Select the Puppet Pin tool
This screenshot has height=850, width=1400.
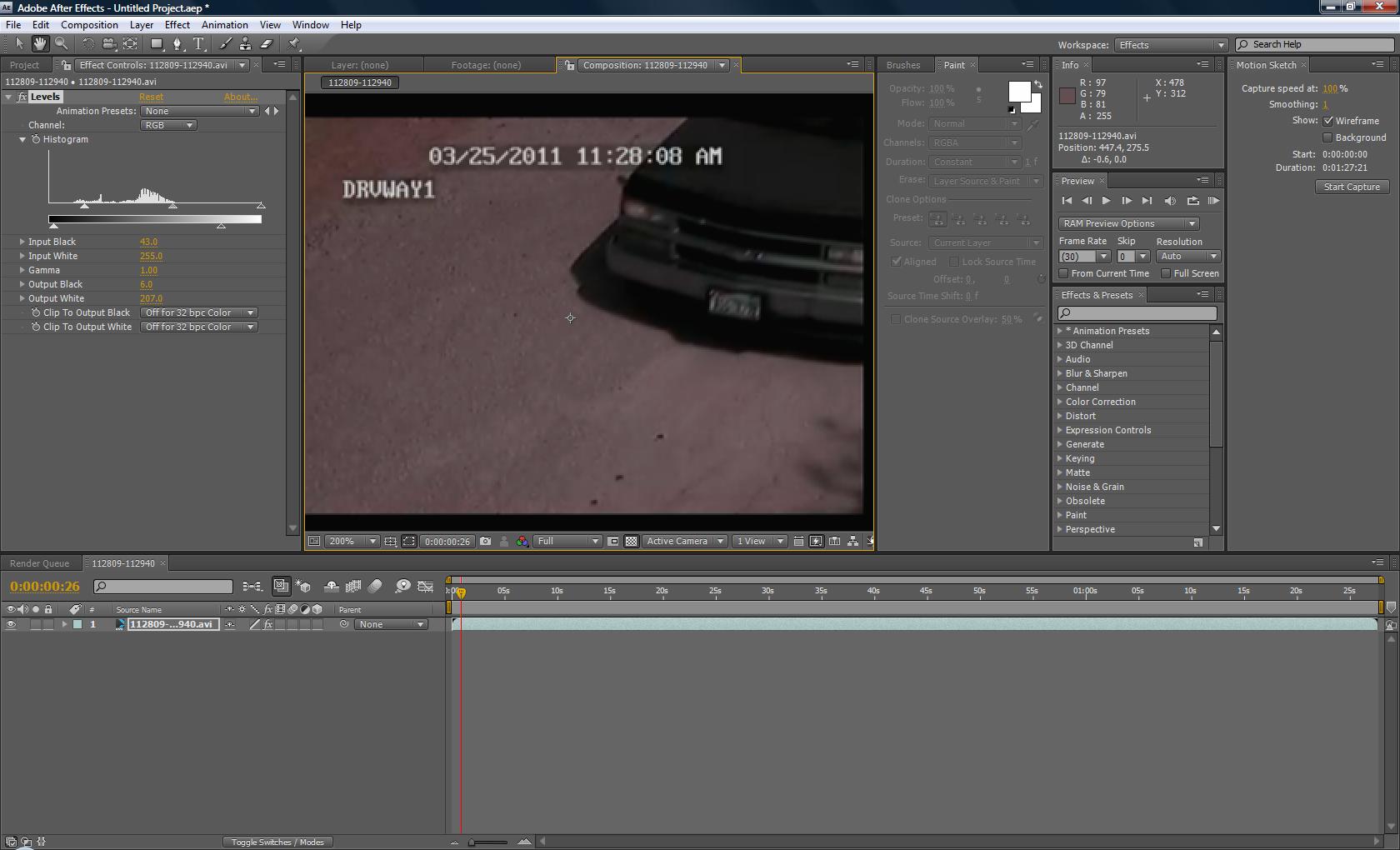point(294,44)
